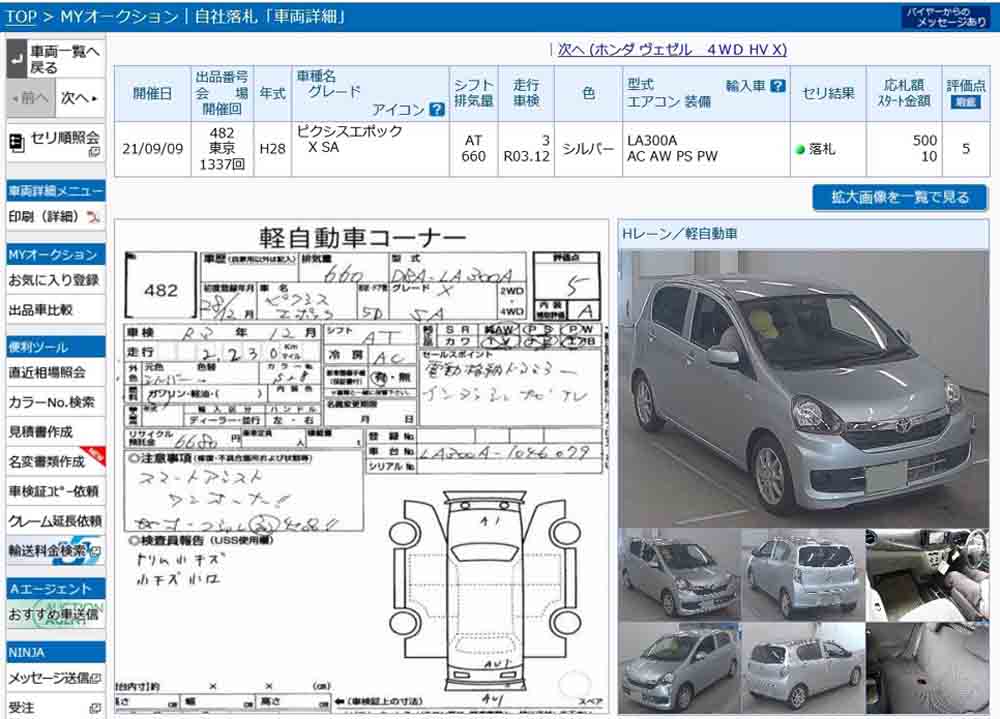Open 輸送料金検索 in the sidebar
Screen dimensions: 1000x719
tap(55, 551)
